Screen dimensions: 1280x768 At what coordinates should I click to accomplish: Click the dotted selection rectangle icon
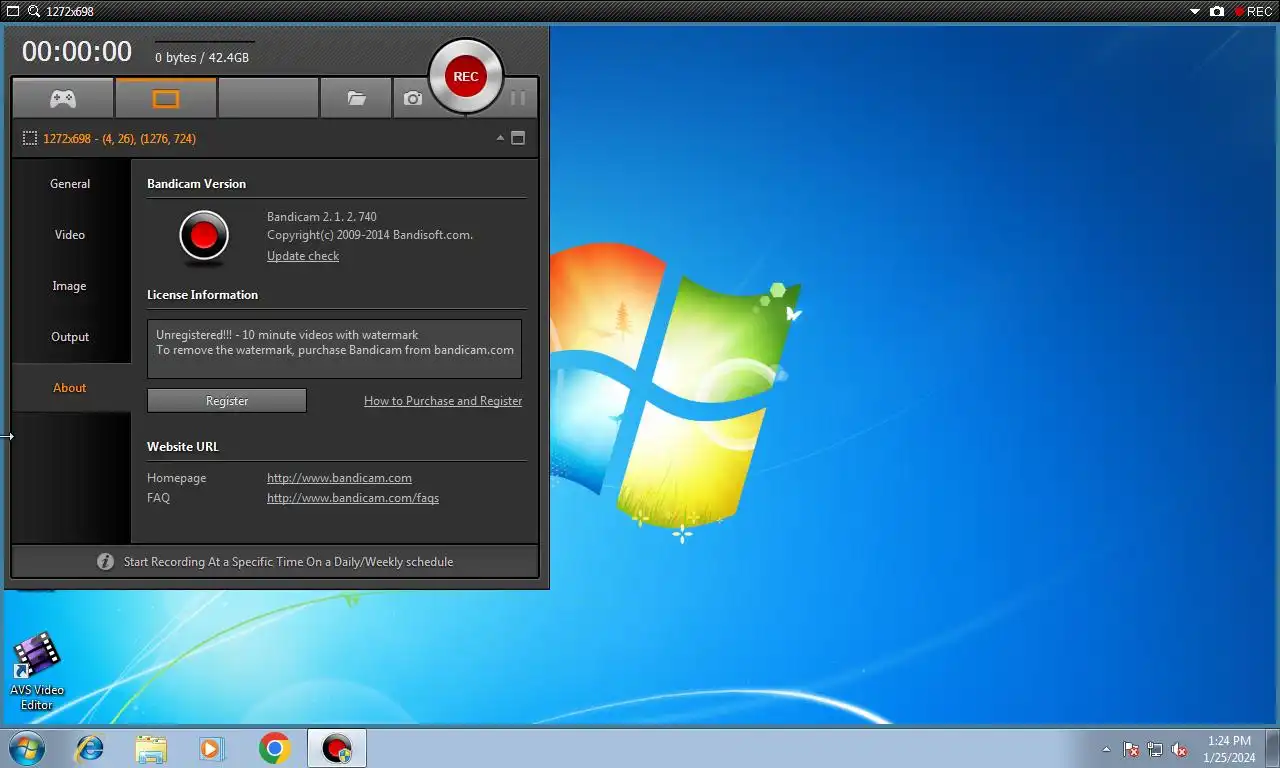(x=30, y=139)
